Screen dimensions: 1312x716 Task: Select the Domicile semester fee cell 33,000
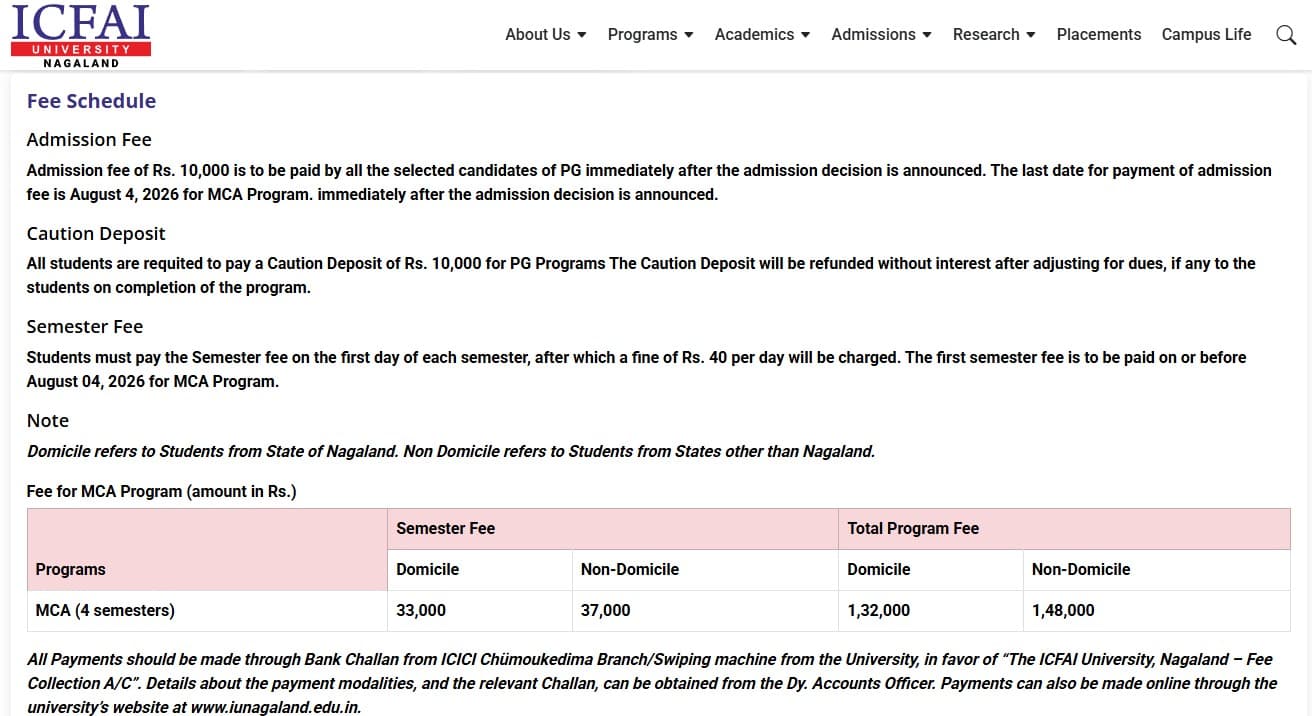point(421,610)
